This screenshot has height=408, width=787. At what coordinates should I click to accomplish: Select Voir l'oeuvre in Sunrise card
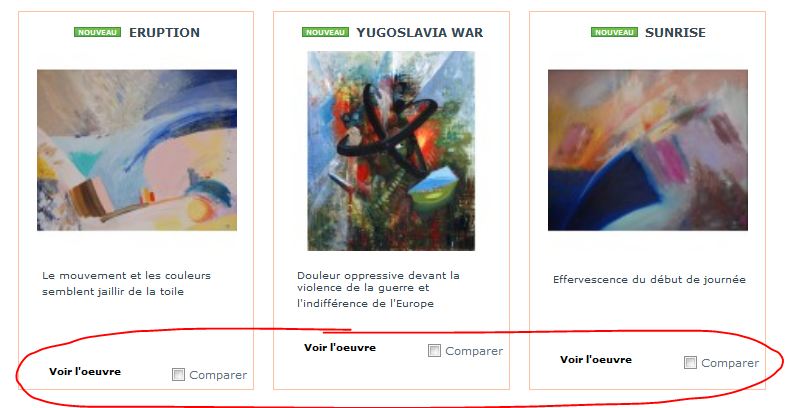click(596, 359)
